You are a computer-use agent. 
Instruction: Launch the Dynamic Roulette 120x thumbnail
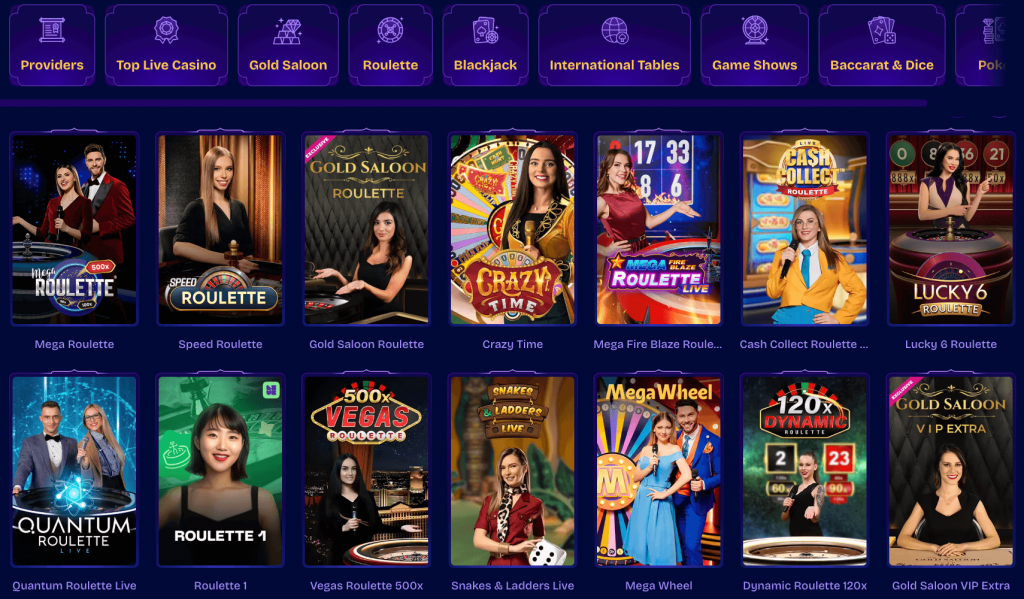point(805,470)
